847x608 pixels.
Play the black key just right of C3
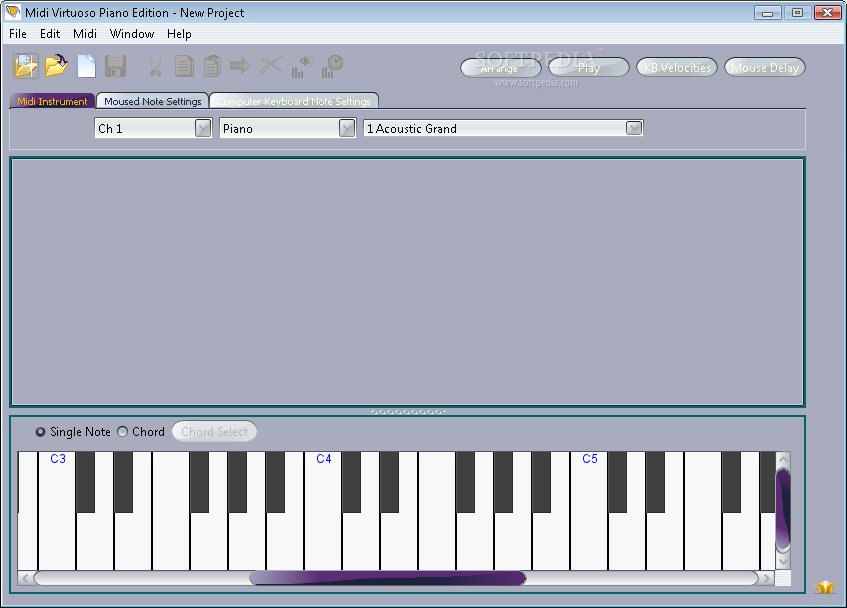[x=85, y=482]
